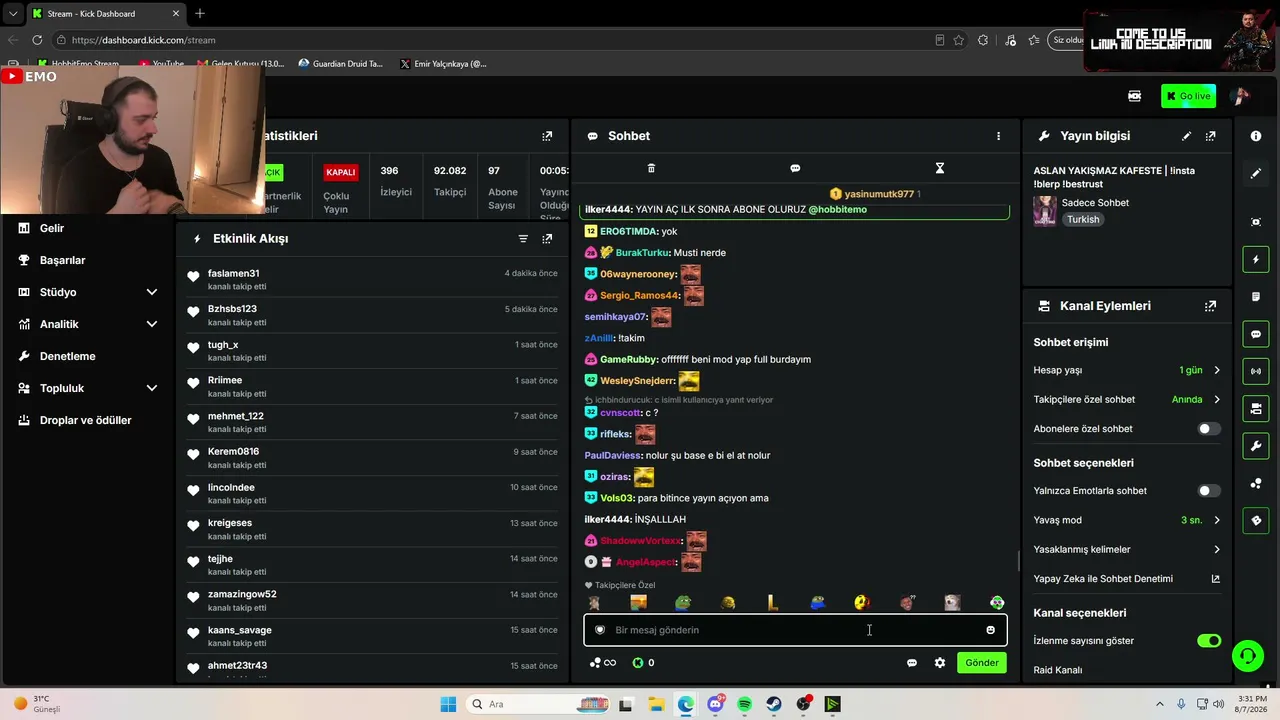Open the info icon in right sidebar
Screen dimensions: 1280x720
tap(1256, 136)
